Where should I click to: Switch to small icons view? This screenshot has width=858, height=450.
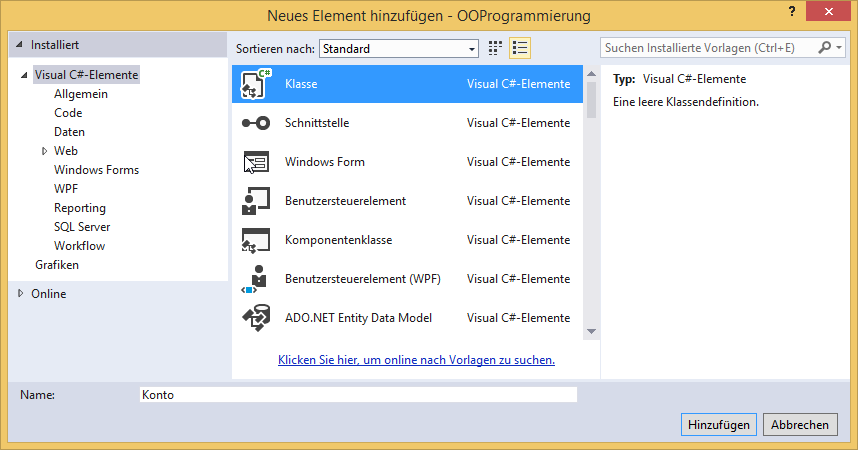coord(495,48)
